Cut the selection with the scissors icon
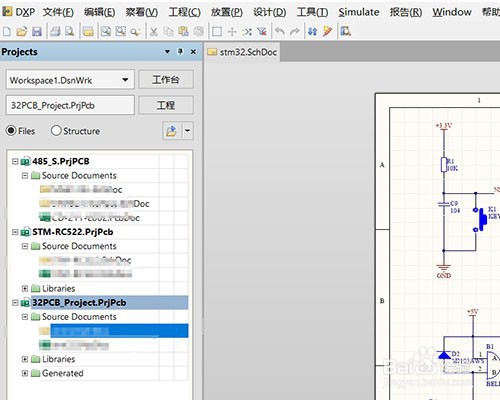Image resolution: width=500 pixels, height=400 pixels. pyautogui.click(x=153, y=32)
